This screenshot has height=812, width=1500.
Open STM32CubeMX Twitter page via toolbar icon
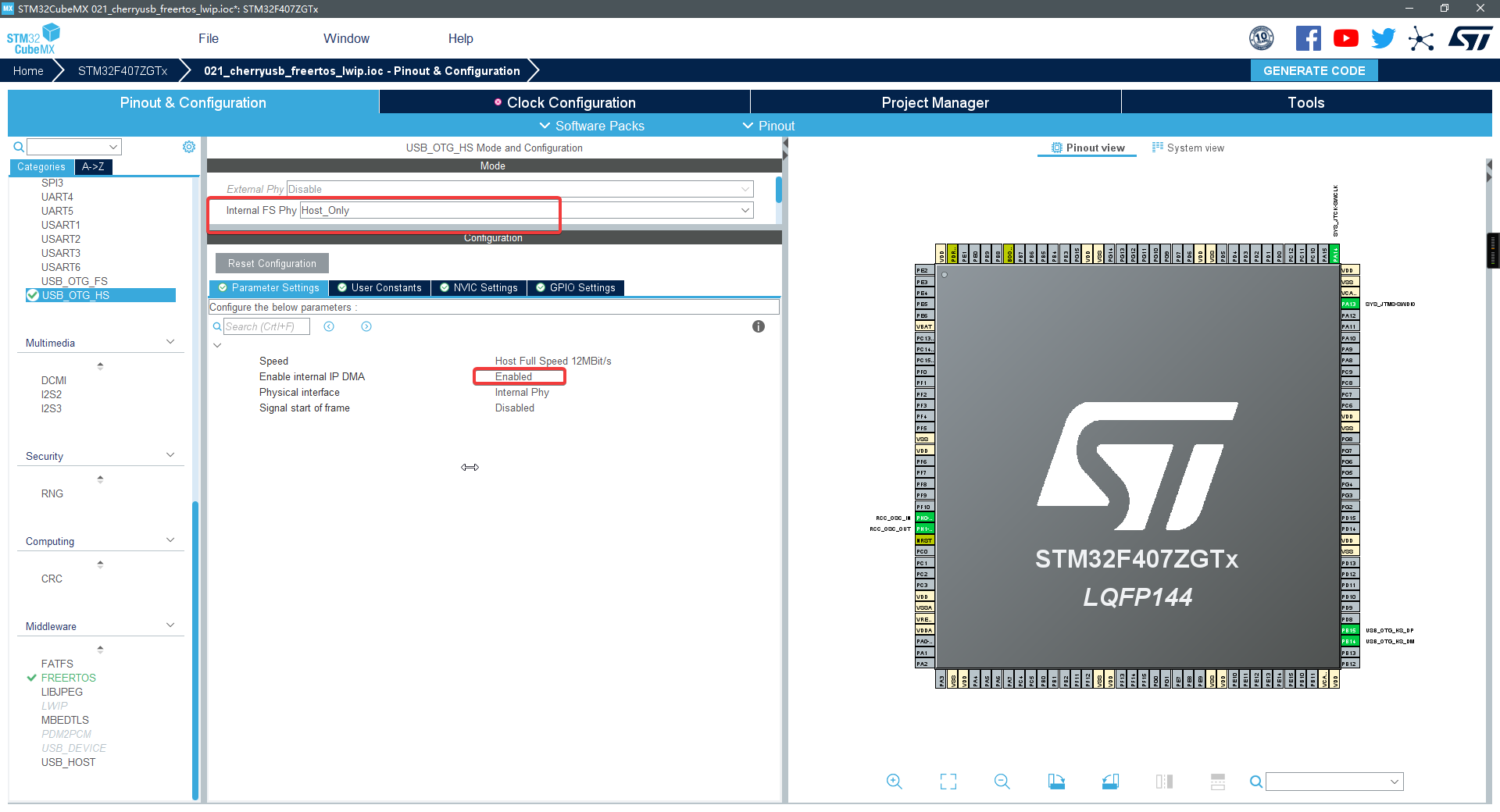(x=1383, y=37)
